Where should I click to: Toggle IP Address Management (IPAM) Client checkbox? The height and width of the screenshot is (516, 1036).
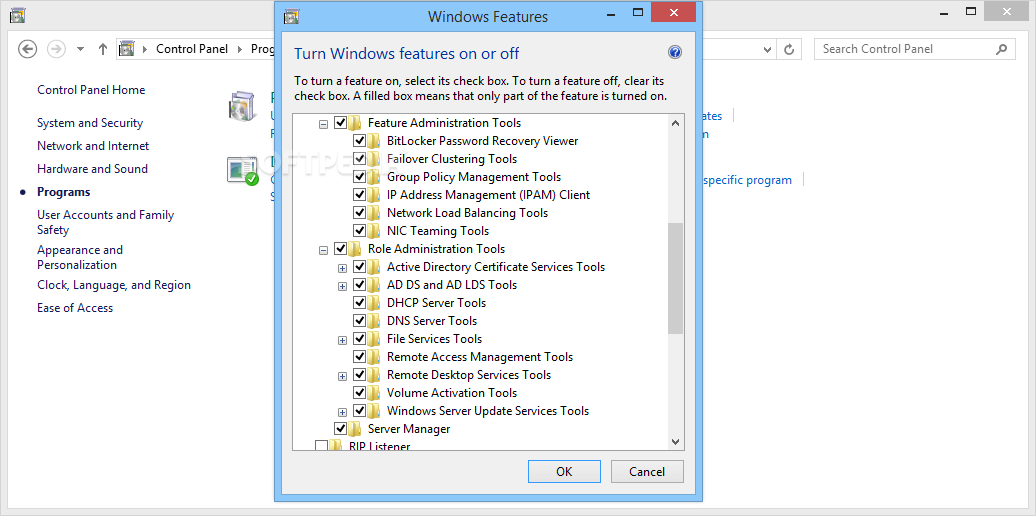pos(359,195)
